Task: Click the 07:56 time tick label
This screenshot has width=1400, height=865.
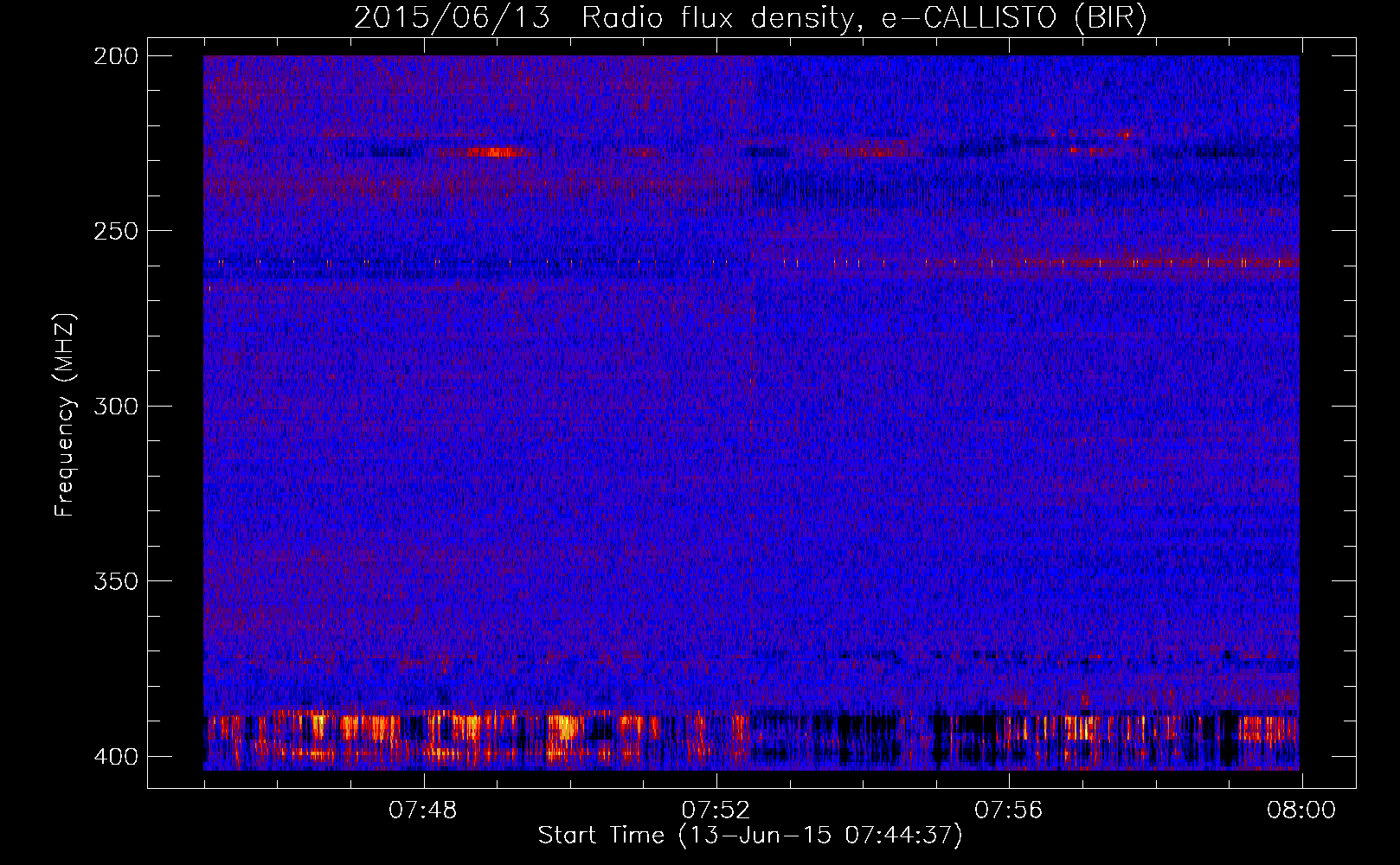Action: click(x=1009, y=811)
